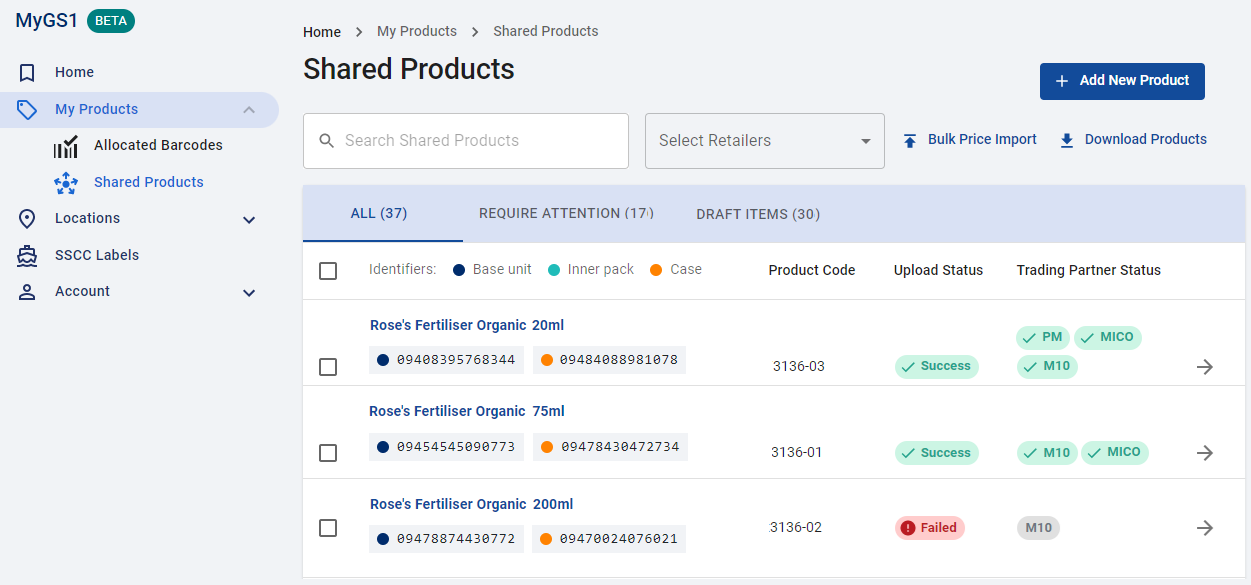This screenshot has height=585, width=1251.
Task: Click the Success badge for product 3136-03
Action: pyautogui.click(x=937, y=367)
